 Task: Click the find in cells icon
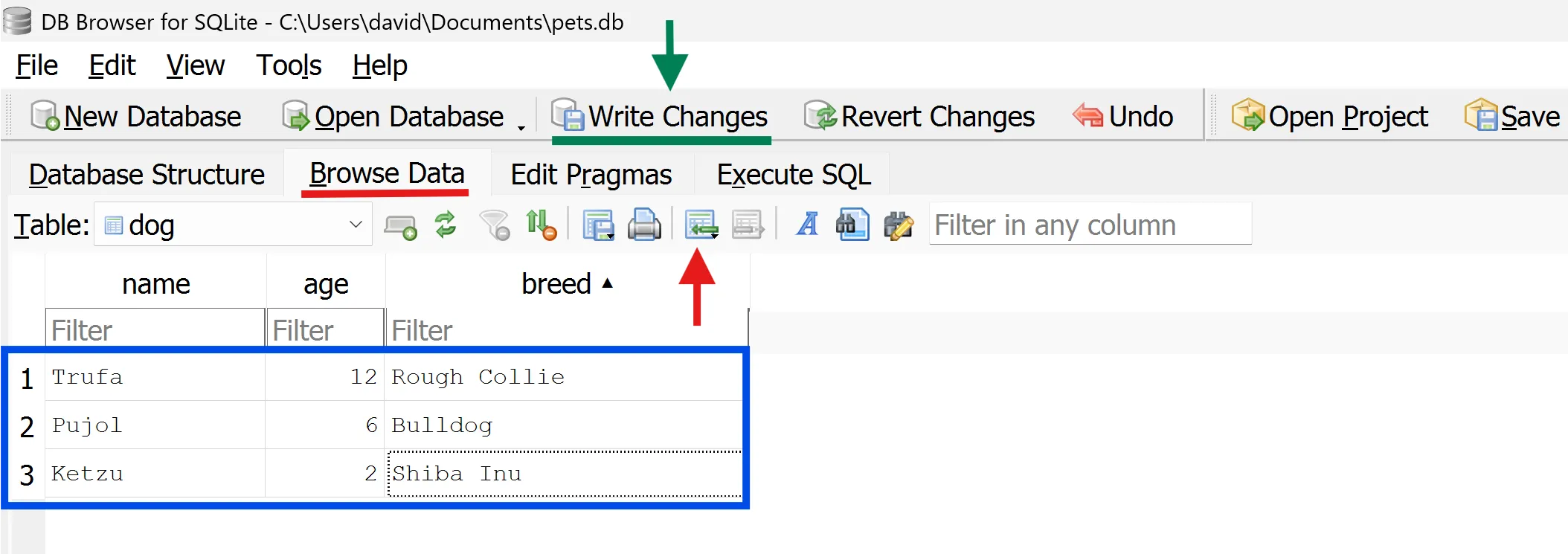pos(852,225)
